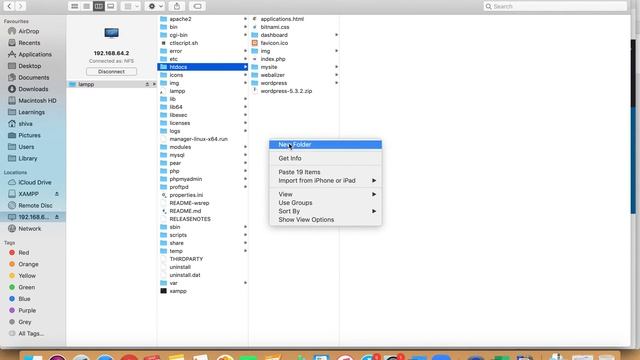This screenshot has height=360, width=640.
Task: Expand the phpmyadmin folder arrow
Action: coord(245,179)
